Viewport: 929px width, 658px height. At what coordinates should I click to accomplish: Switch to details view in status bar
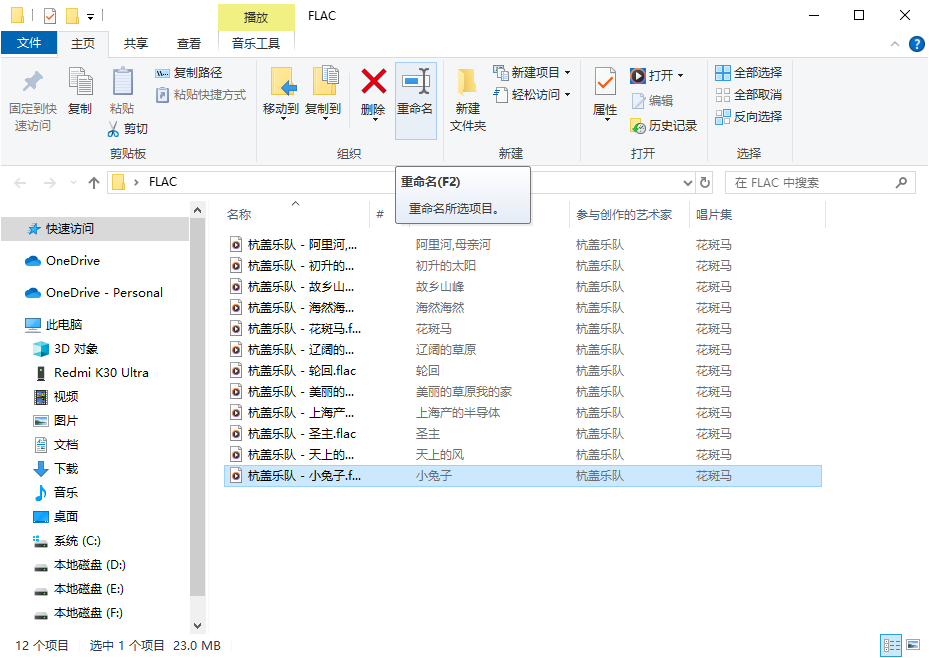[893, 645]
